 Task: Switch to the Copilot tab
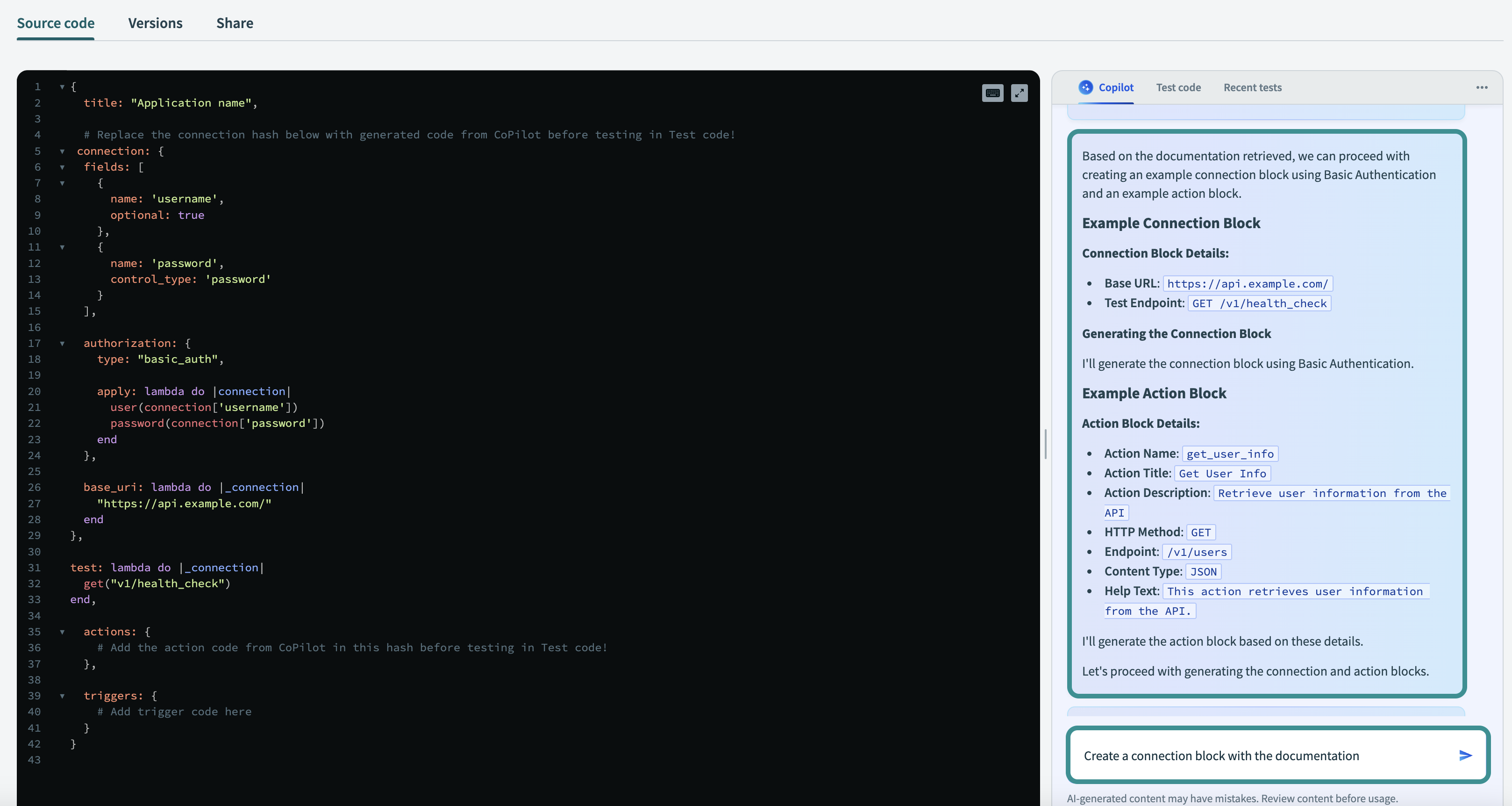1115,87
